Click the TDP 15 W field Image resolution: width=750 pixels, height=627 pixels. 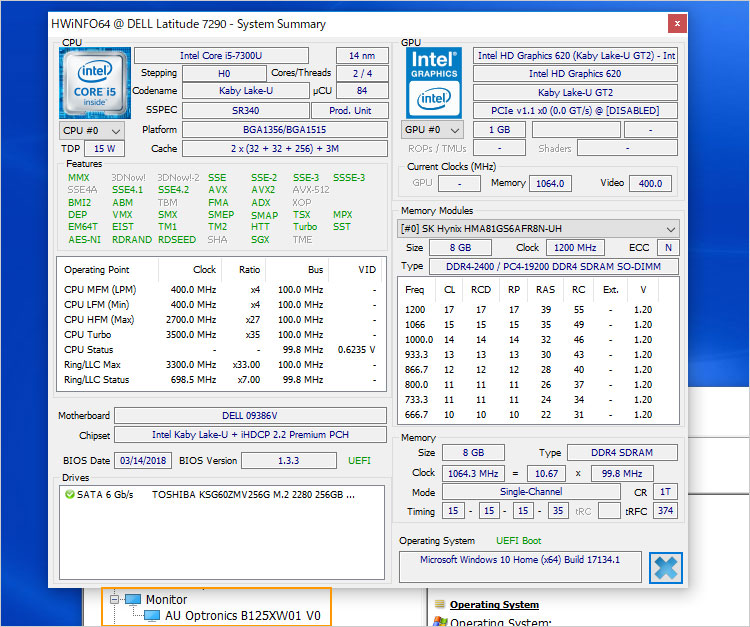click(x=104, y=149)
